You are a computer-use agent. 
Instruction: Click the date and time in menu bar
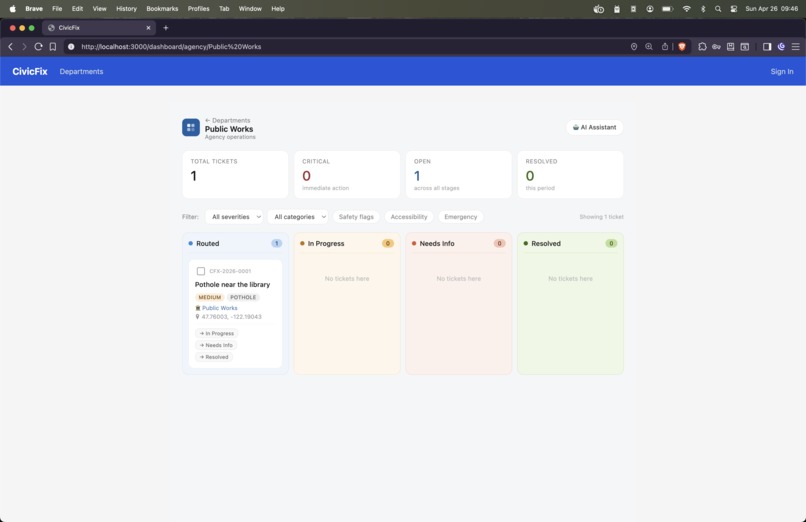771,9
